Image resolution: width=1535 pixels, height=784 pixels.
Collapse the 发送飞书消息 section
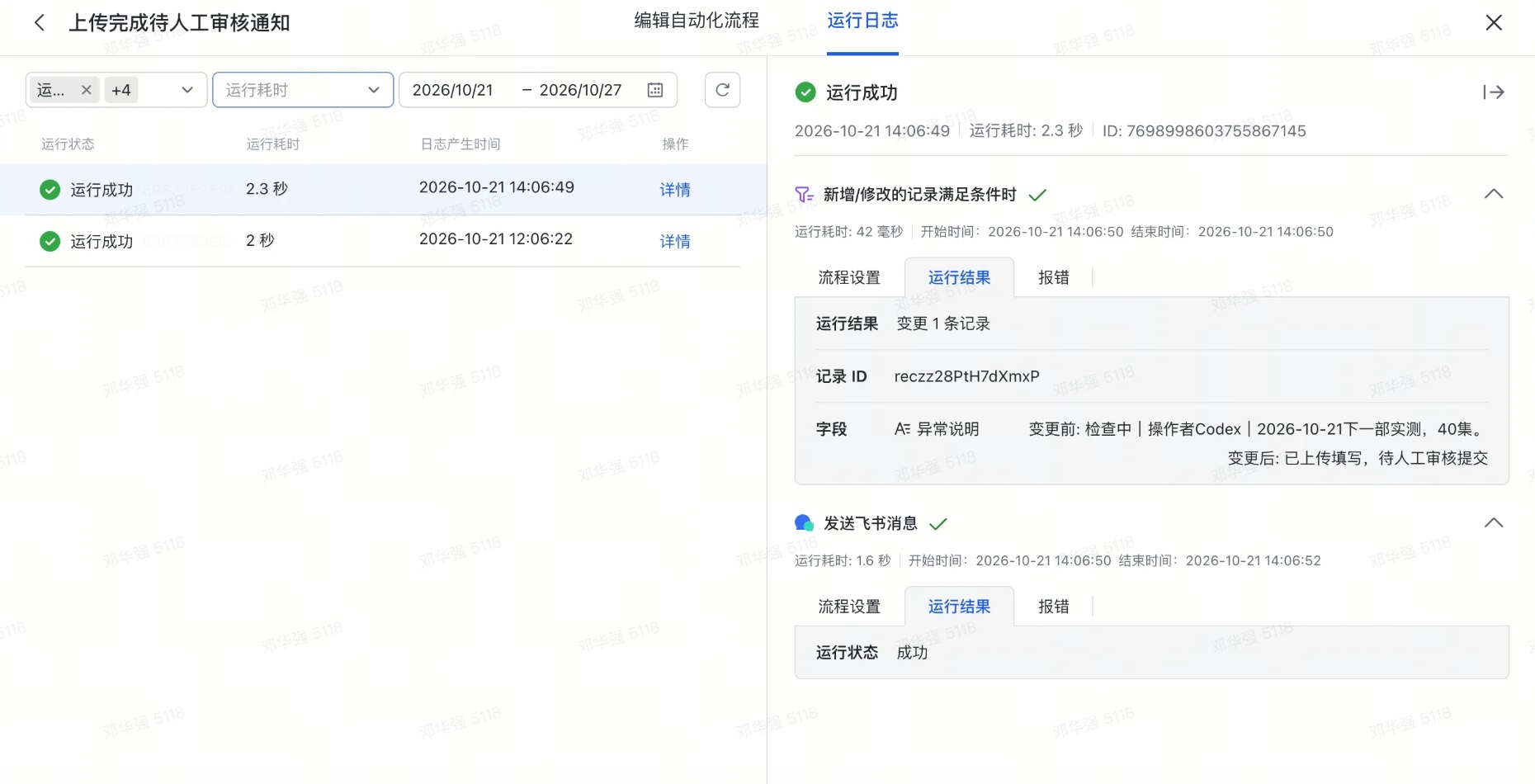point(1494,523)
